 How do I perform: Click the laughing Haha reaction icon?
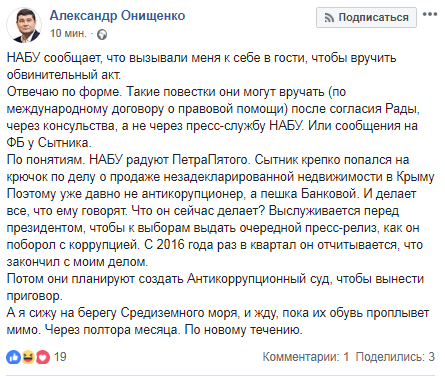coord(28,357)
